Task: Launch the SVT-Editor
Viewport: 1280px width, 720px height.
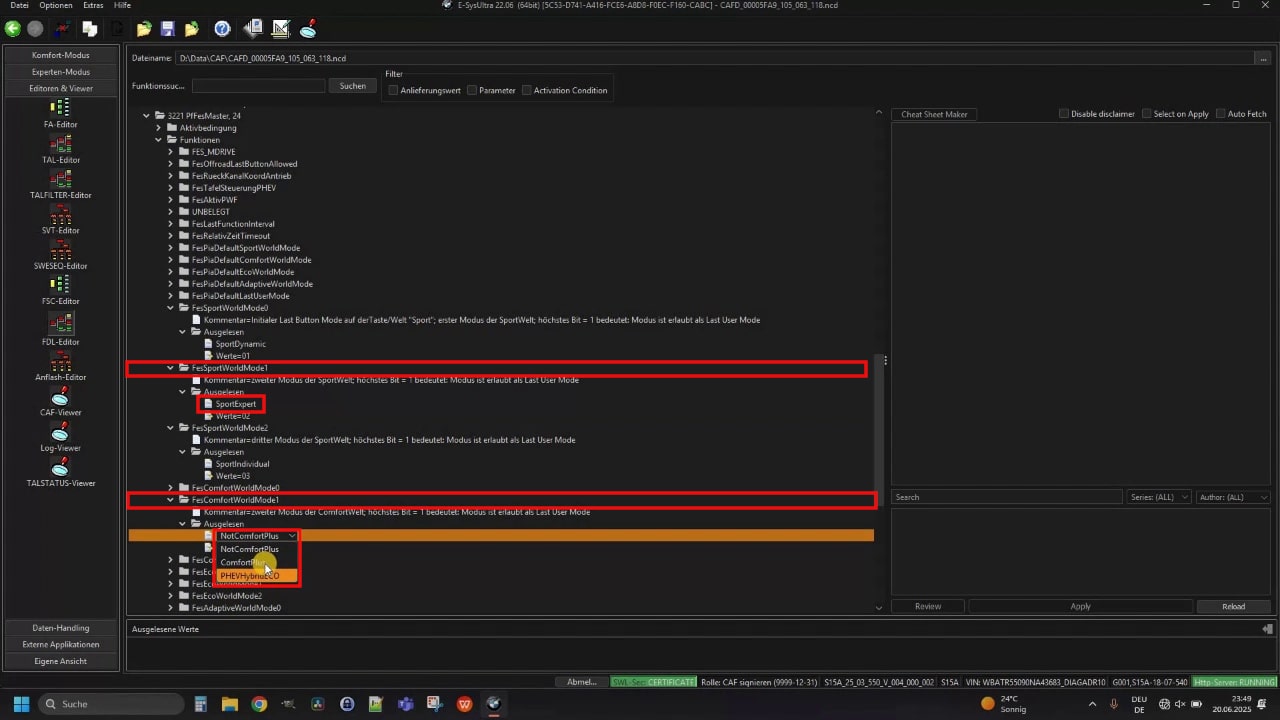Action: point(60,216)
